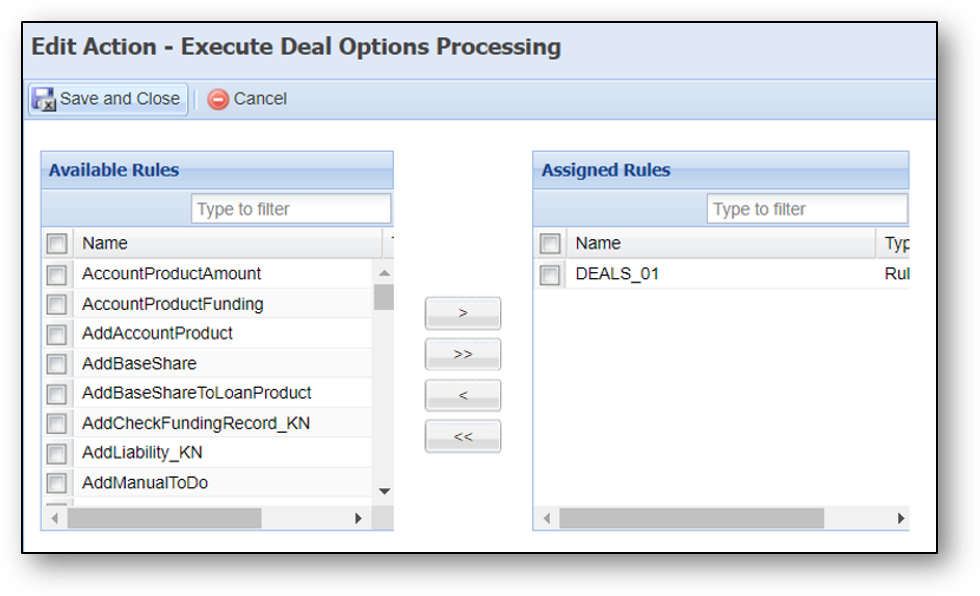
Task: Select the DEALS_01 assigned rule checkbox
Action: click(x=549, y=274)
